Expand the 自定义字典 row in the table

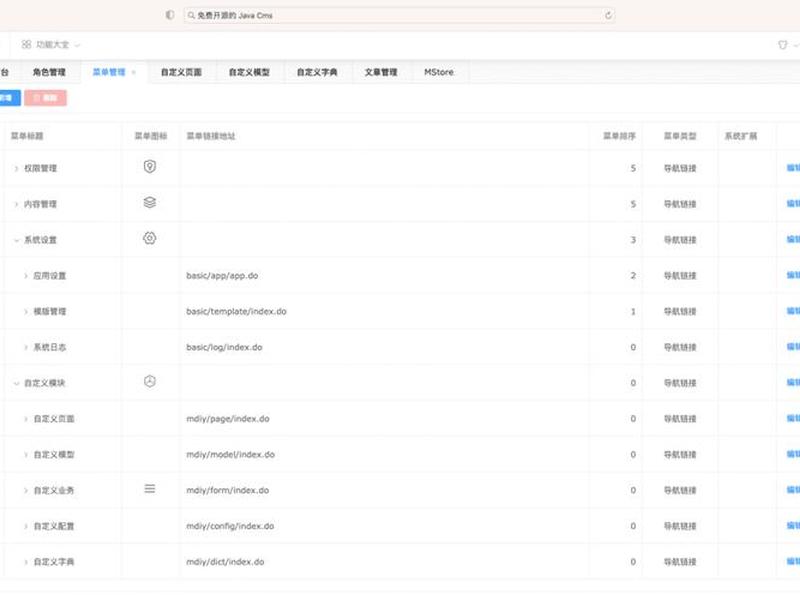click(26, 562)
